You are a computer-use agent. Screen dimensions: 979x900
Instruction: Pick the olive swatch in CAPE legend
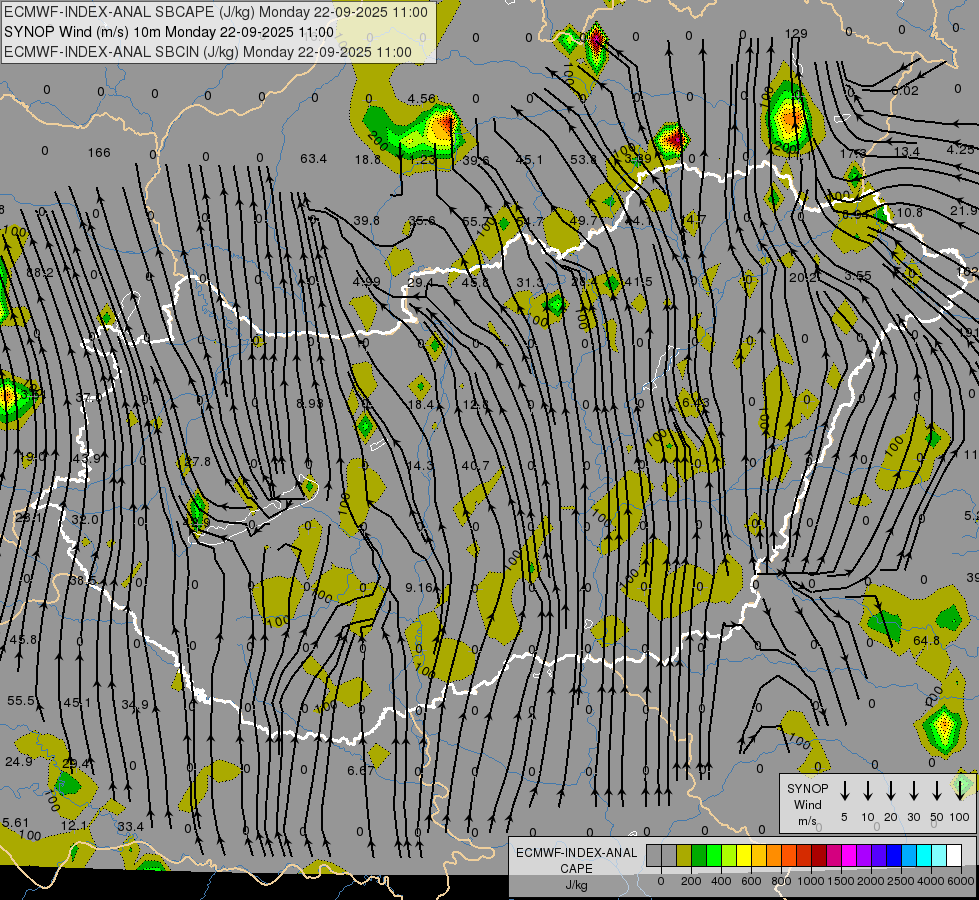[x=684, y=855]
